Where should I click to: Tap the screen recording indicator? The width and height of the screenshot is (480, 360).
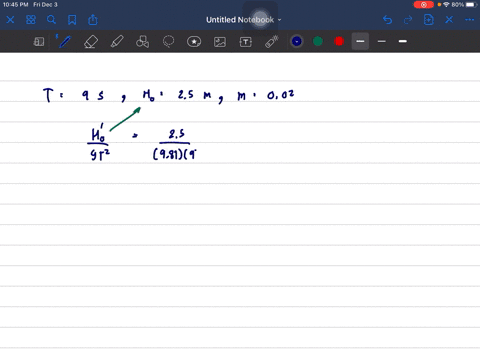click(424, 5)
